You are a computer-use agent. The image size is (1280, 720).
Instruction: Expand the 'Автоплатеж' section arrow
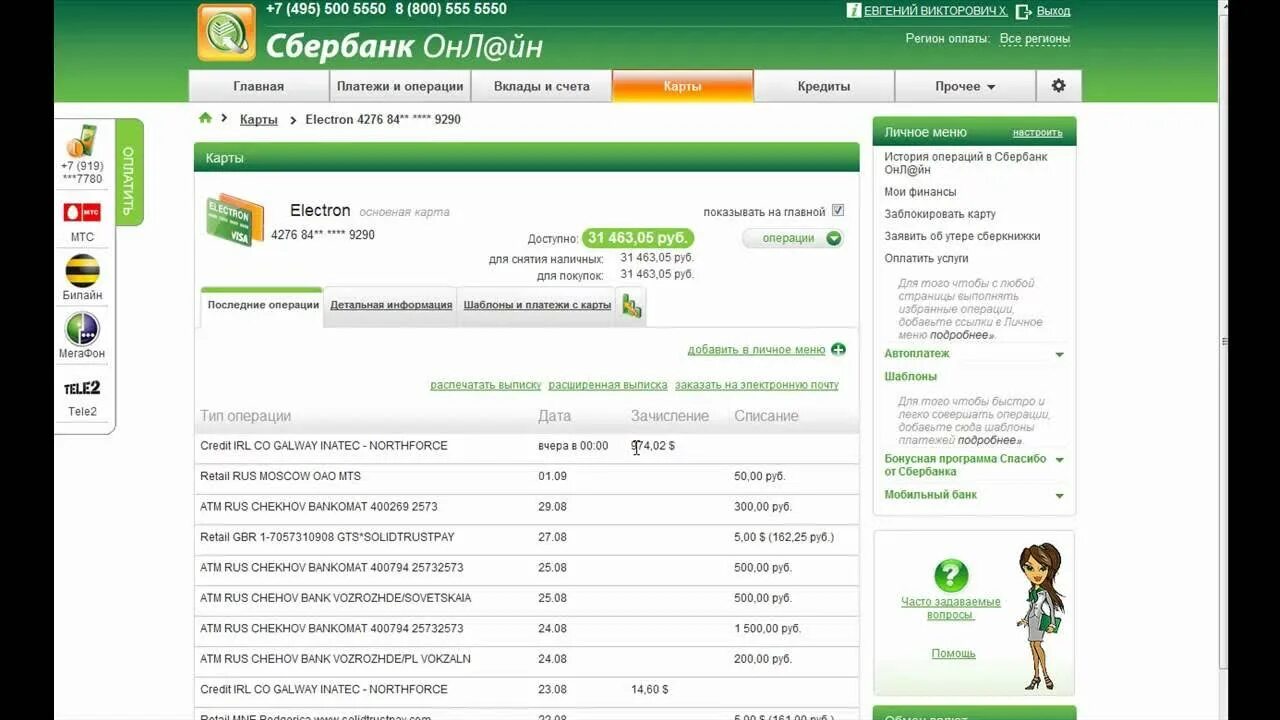click(1059, 354)
